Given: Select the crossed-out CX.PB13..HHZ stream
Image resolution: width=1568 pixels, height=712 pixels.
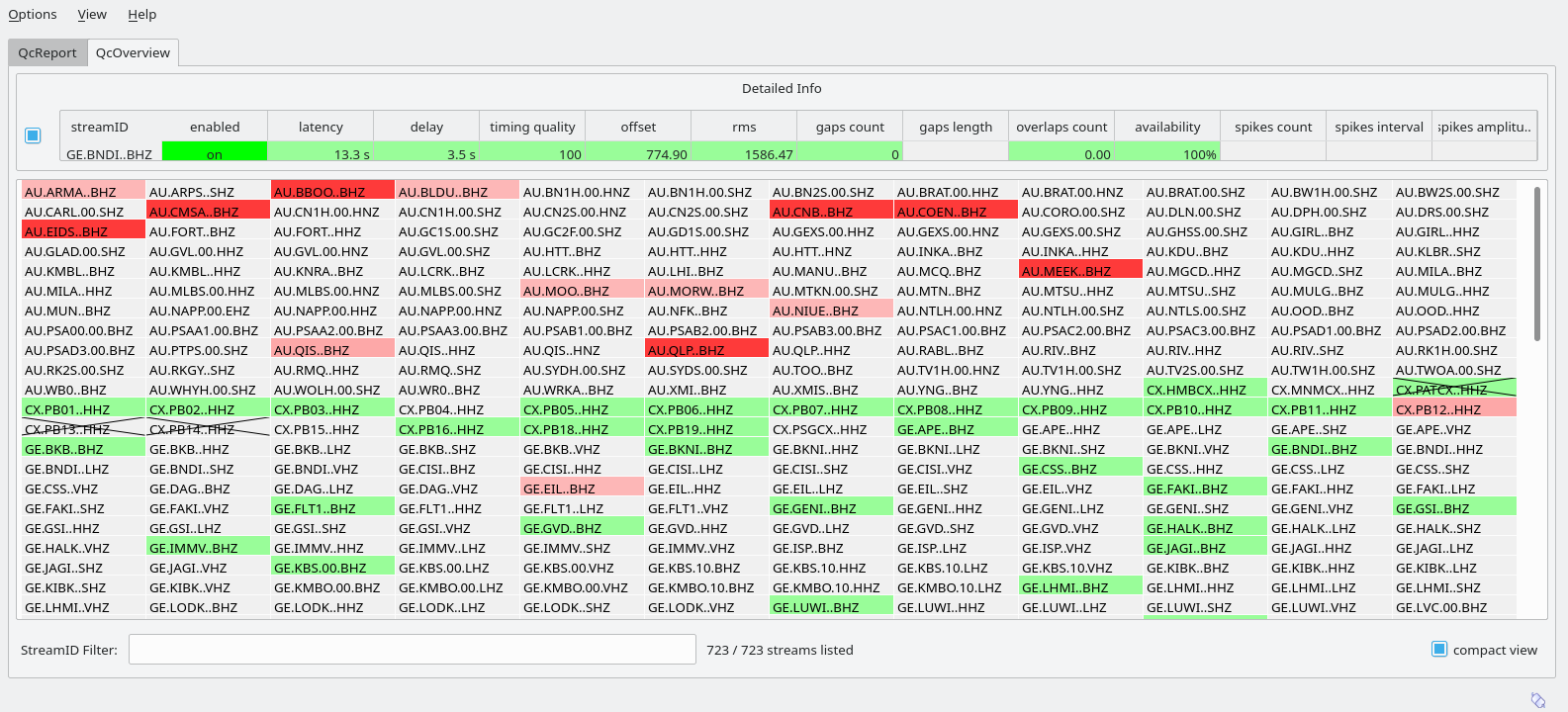Looking at the screenshot, I should point(83,429).
